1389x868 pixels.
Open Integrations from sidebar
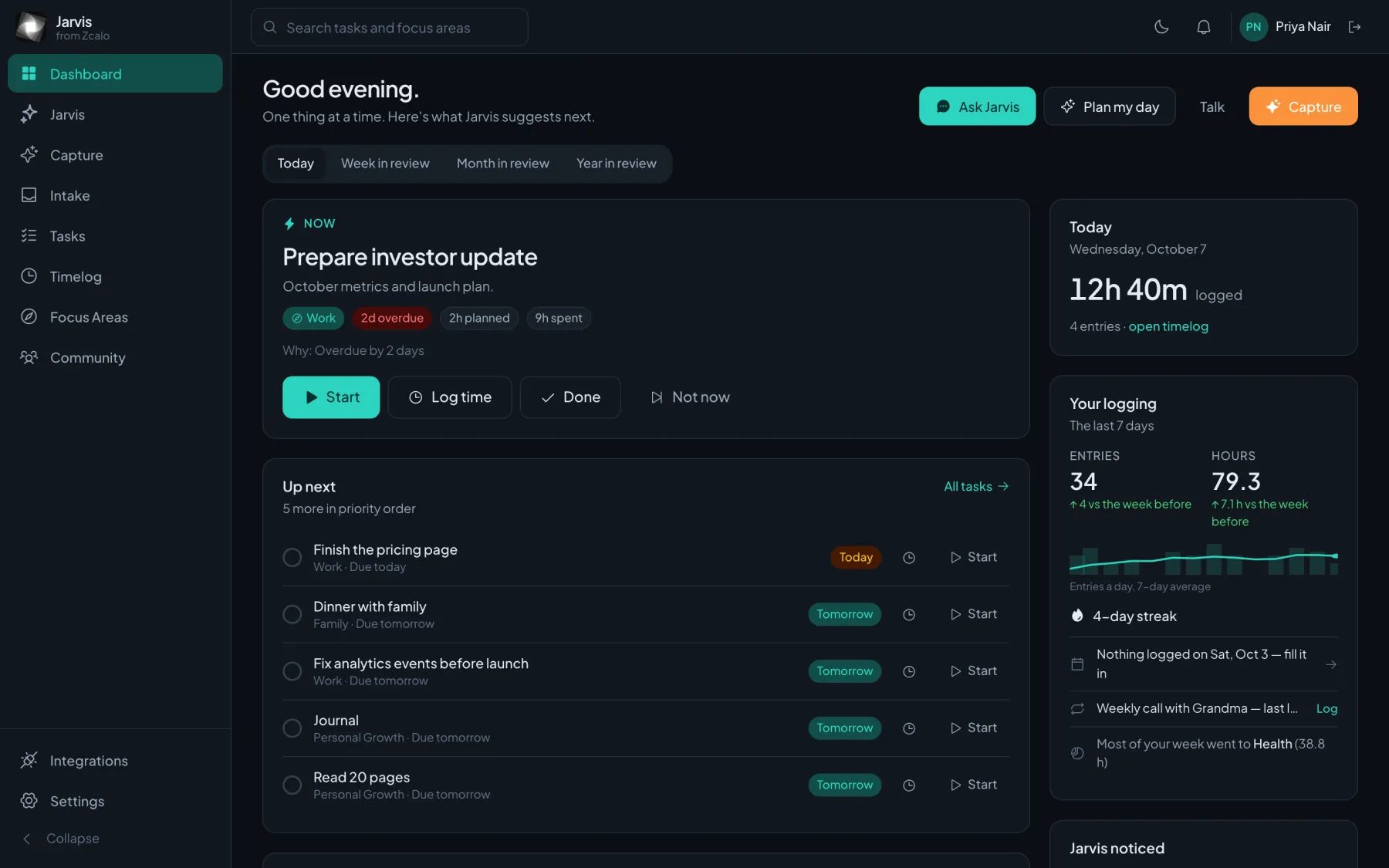coord(116,761)
